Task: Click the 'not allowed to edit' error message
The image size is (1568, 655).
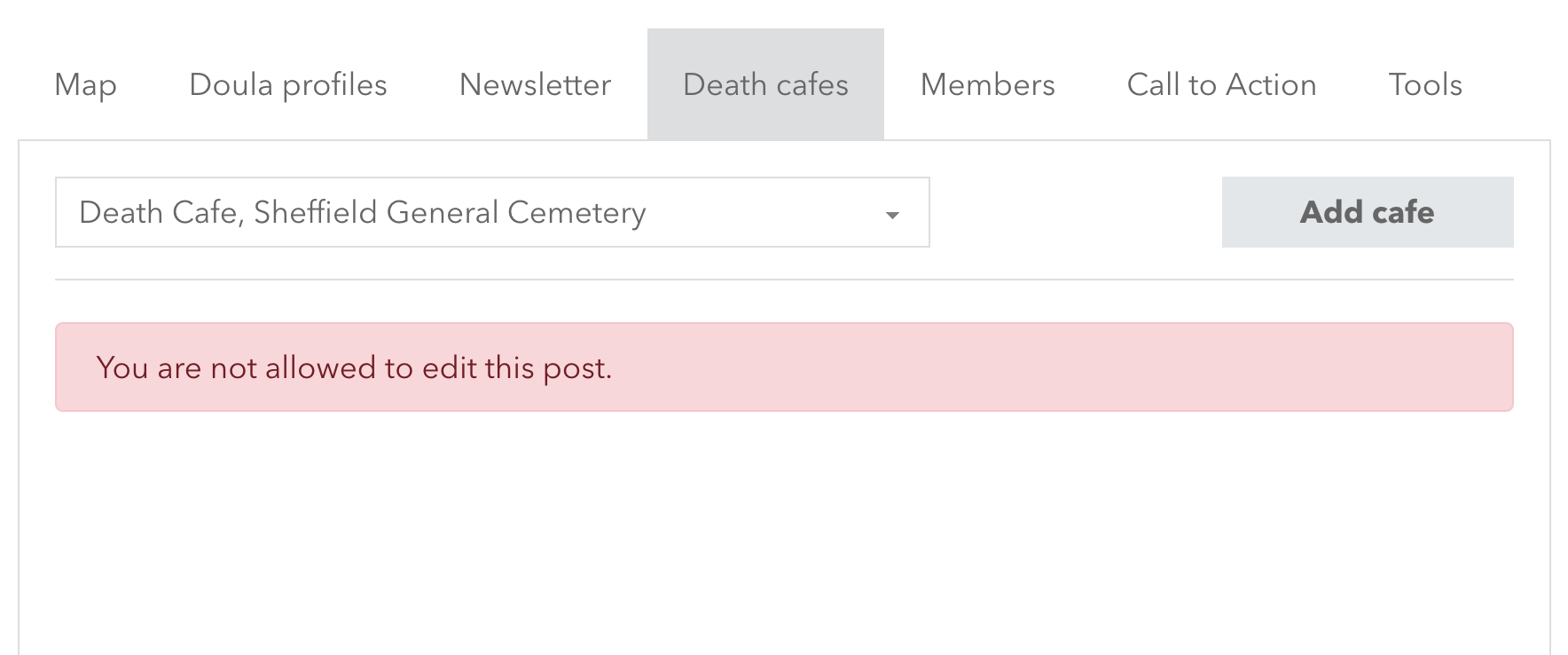Action: coord(354,367)
